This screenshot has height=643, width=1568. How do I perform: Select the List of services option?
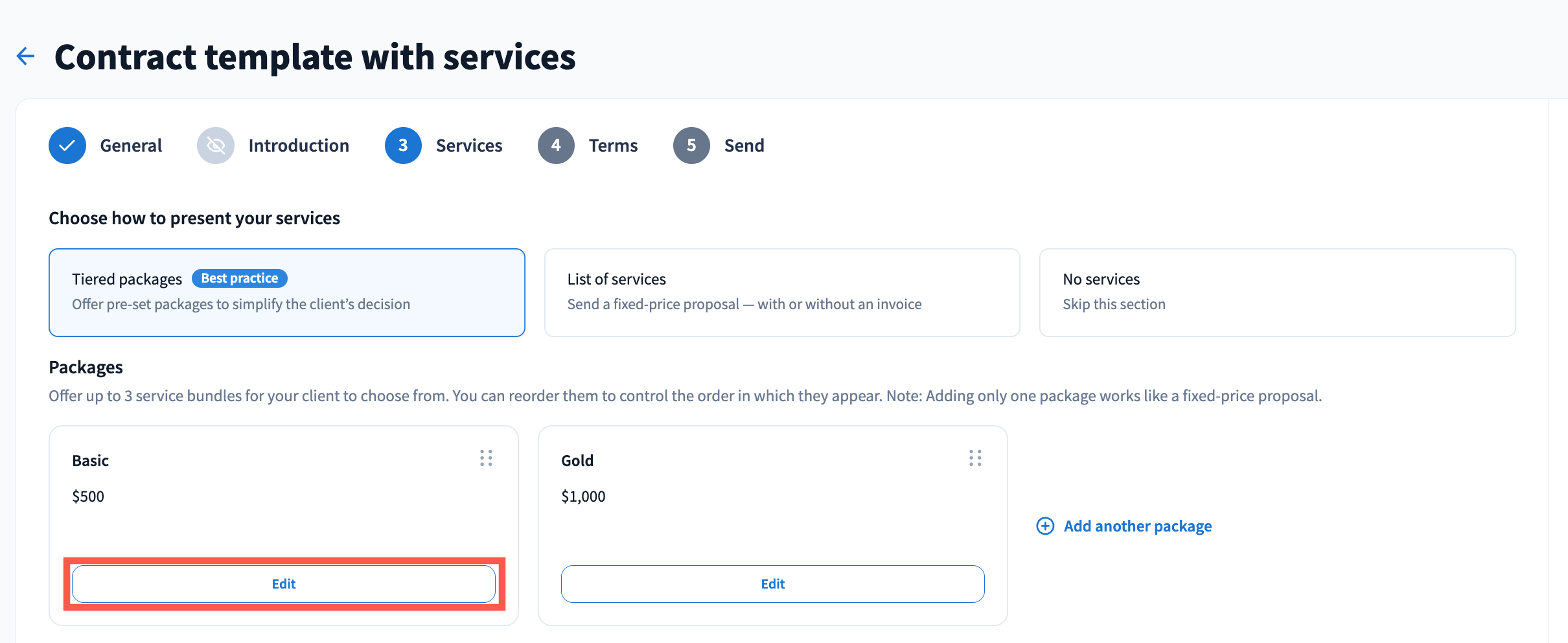point(782,292)
